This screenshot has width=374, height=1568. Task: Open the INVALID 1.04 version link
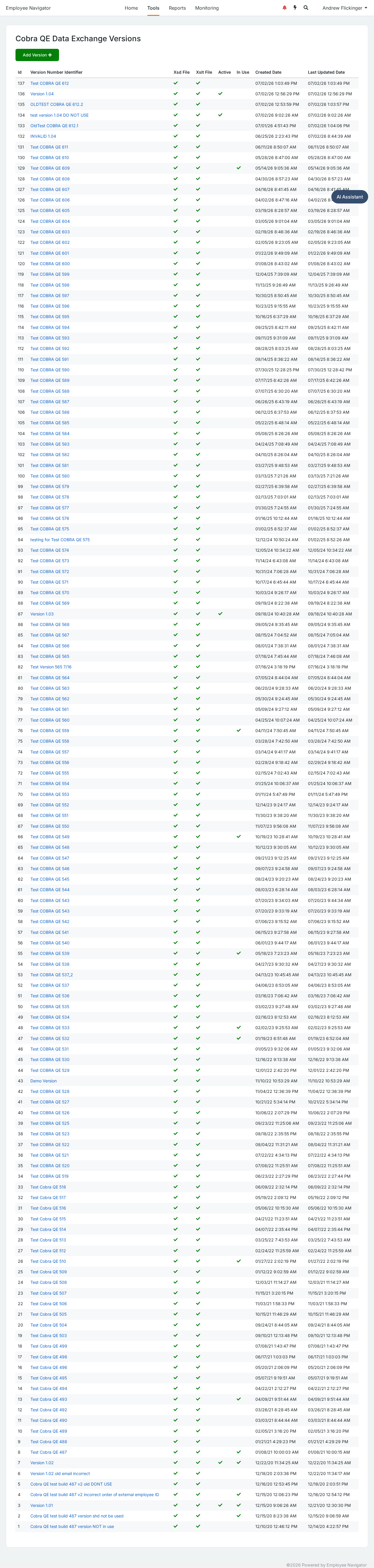click(x=43, y=136)
